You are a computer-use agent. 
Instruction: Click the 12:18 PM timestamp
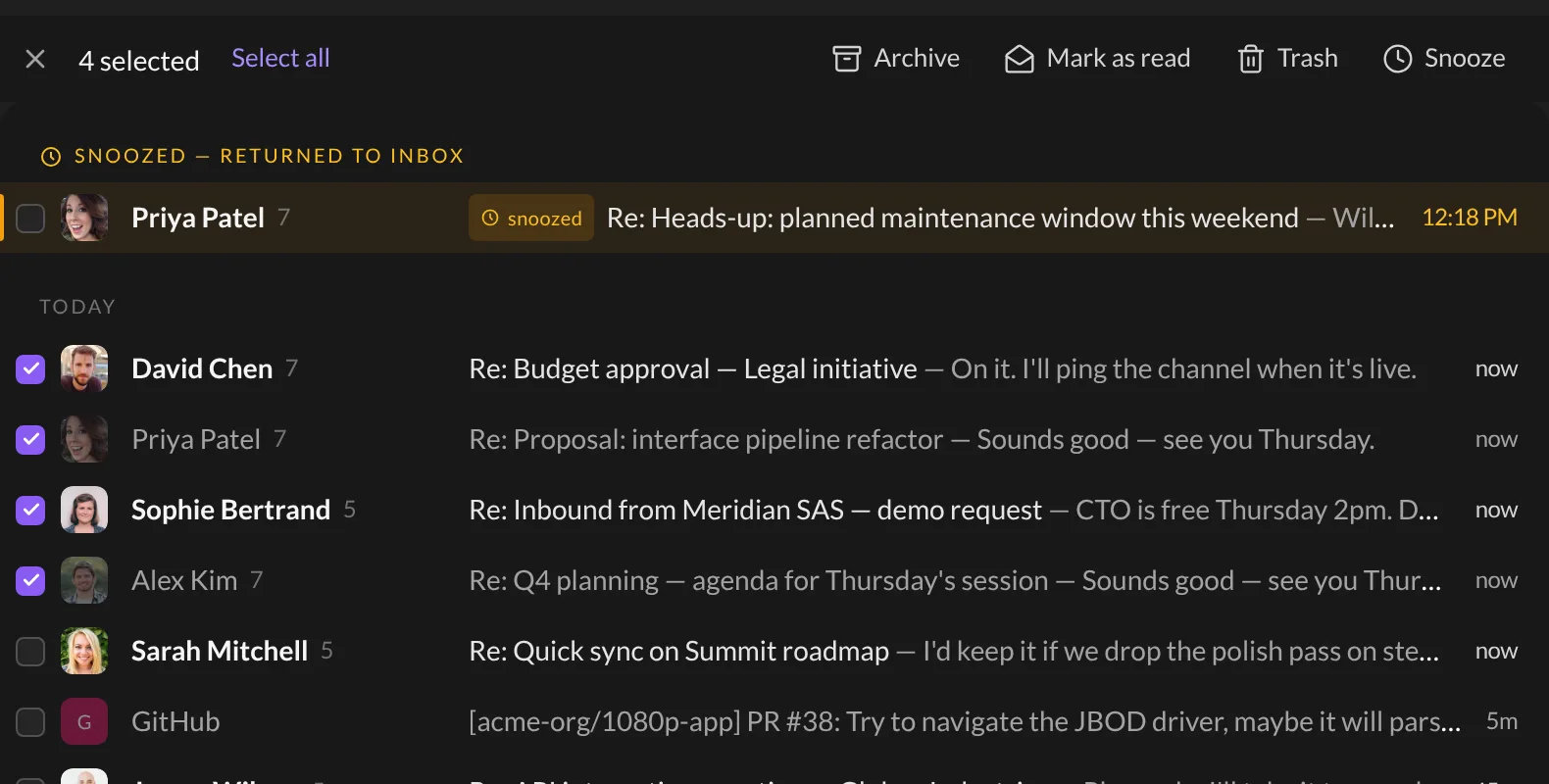tap(1470, 218)
